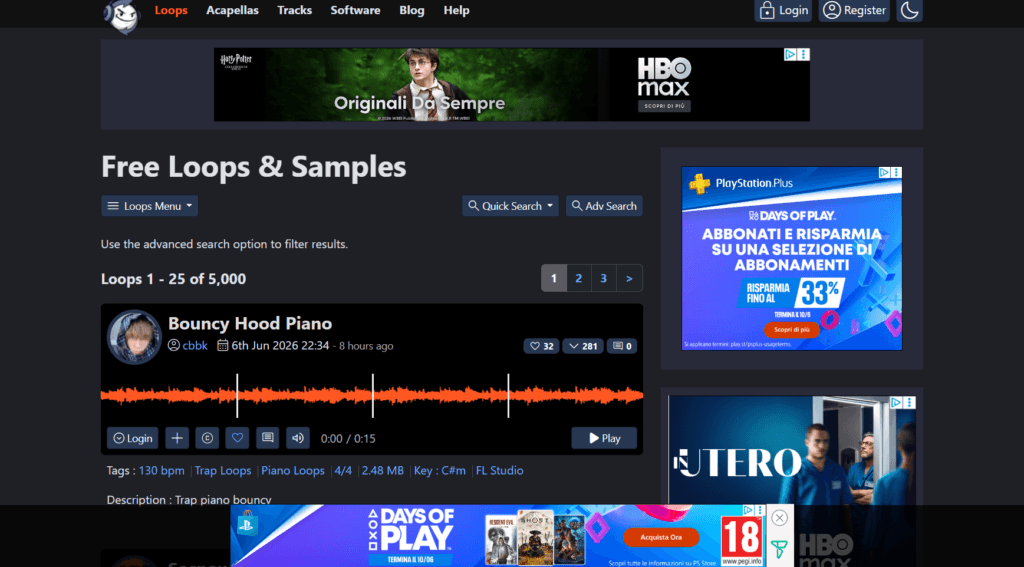Toggle dark mode moon icon
The width and height of the screenshot is (1024, 567).
tap(910, 10)
